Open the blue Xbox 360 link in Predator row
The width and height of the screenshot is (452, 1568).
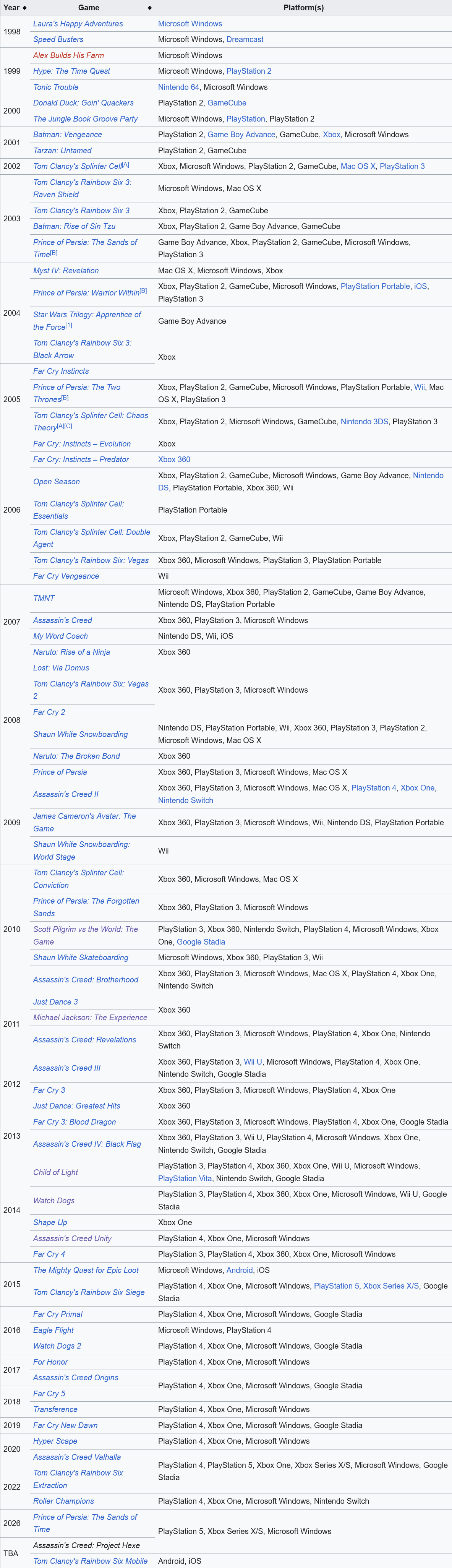[174, 459]
